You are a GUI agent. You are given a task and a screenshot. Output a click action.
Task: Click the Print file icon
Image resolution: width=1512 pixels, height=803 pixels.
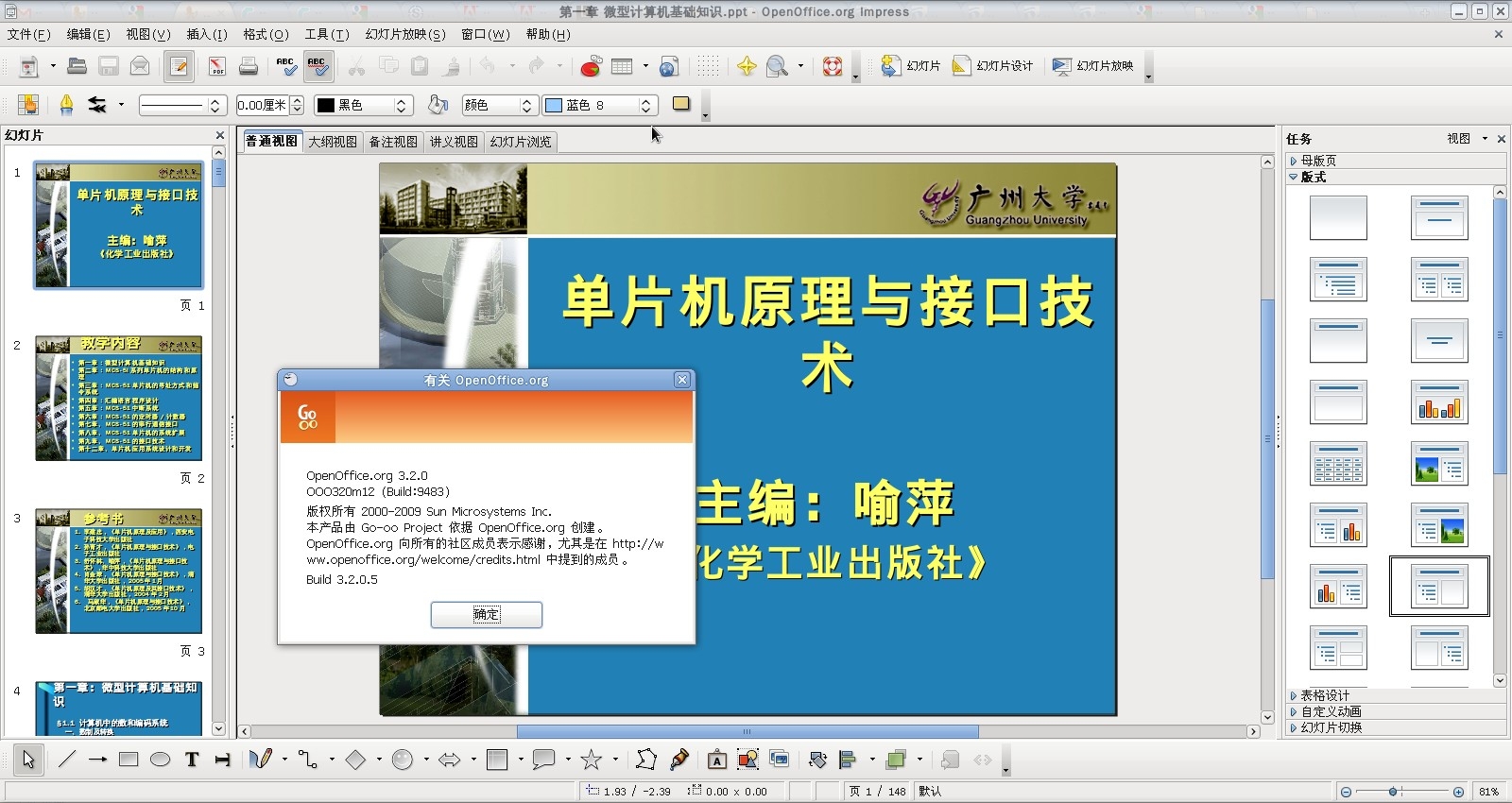249,66
